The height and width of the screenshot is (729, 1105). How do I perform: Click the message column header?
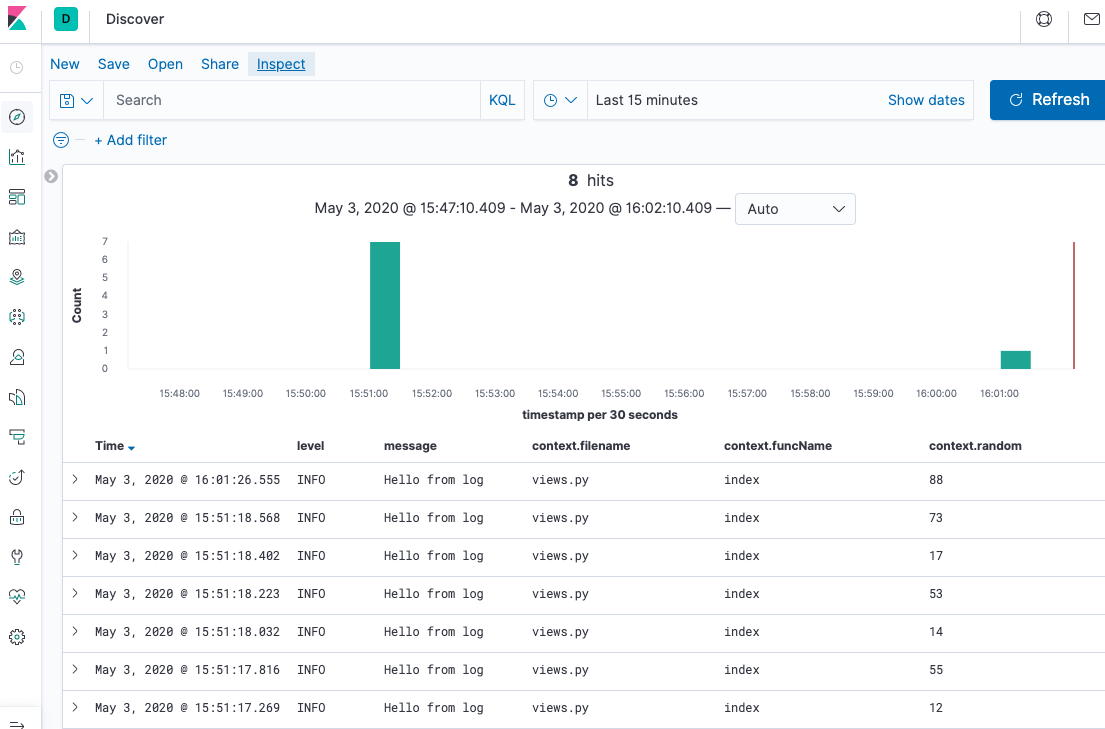(410, 446)
